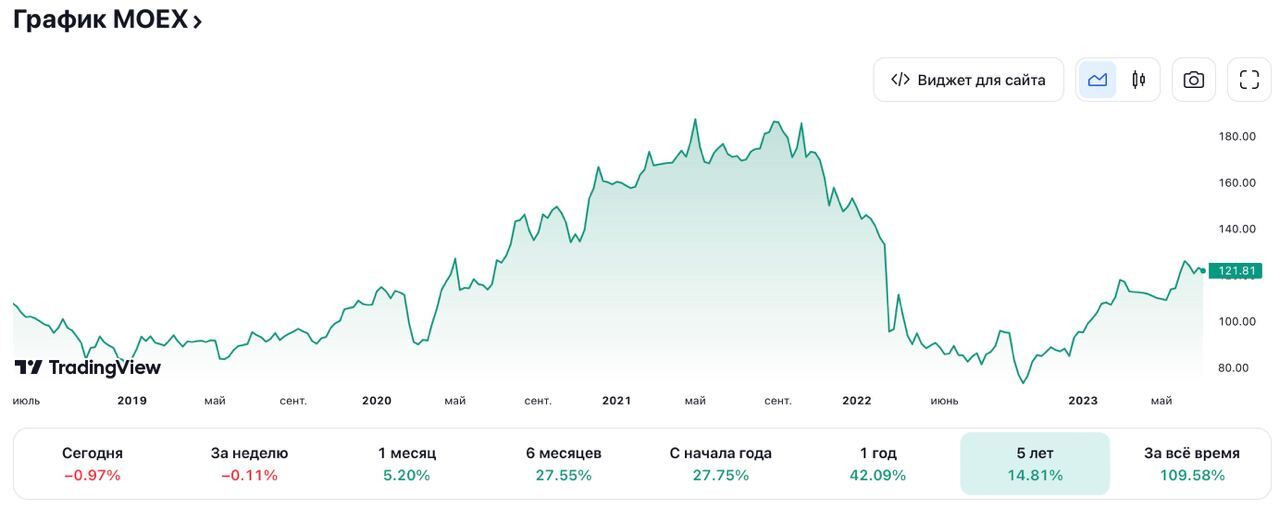Image resolution: width=1280 pixels, height=510 pixels.
Task: Click the 2021 marker on time axis
Action: [616, 401]
